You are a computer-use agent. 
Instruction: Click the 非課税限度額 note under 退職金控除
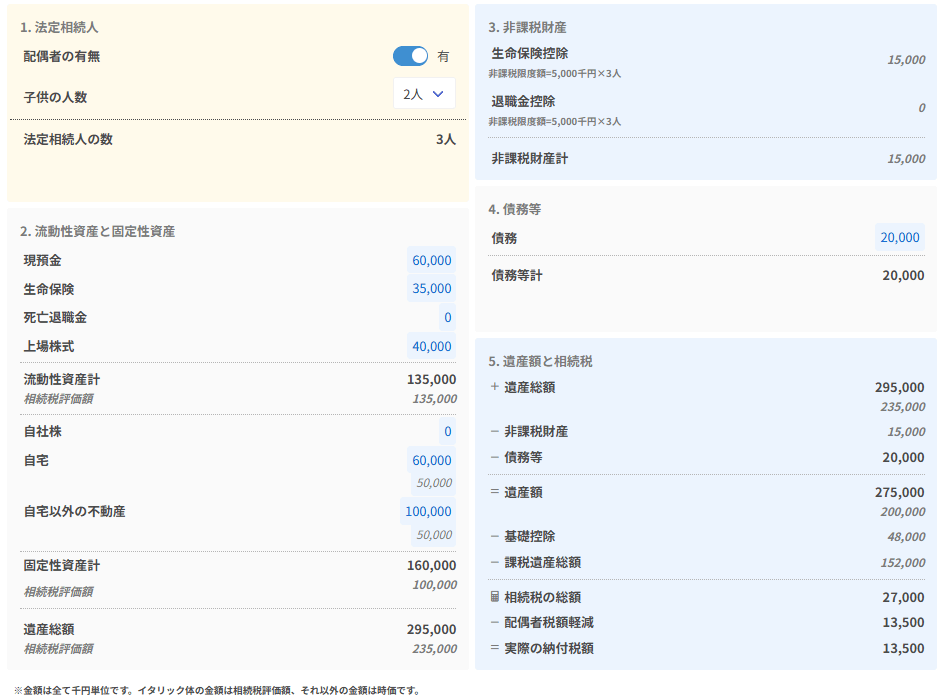click(x=554, y=122)
